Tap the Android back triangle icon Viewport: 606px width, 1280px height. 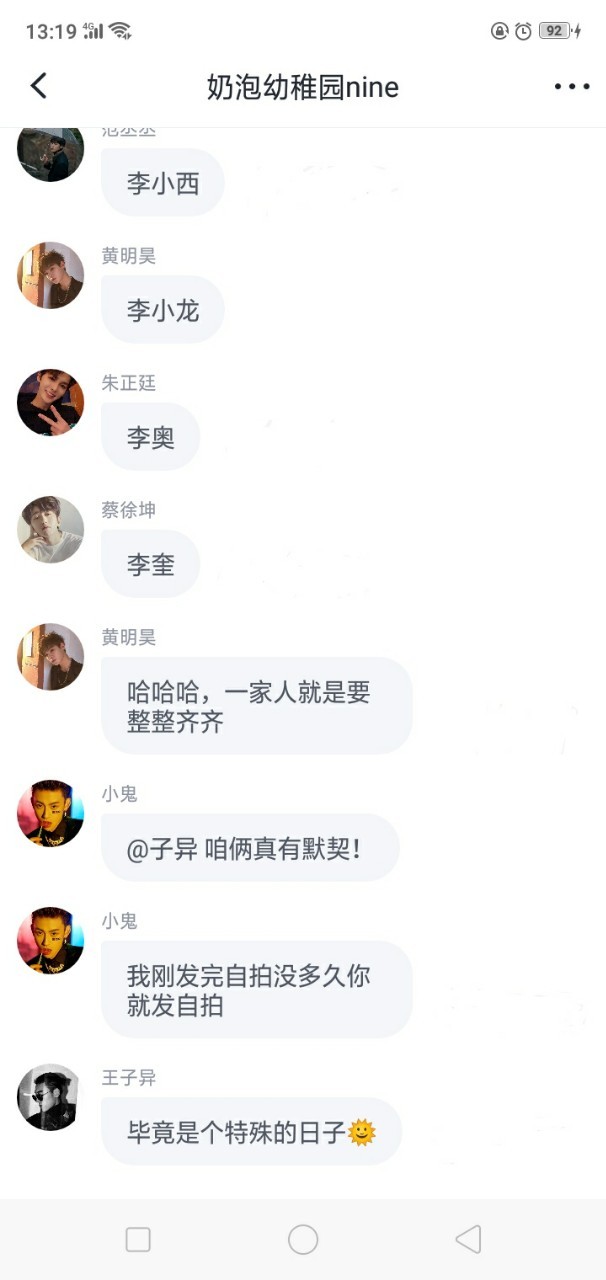click(x=468, y=1240)
